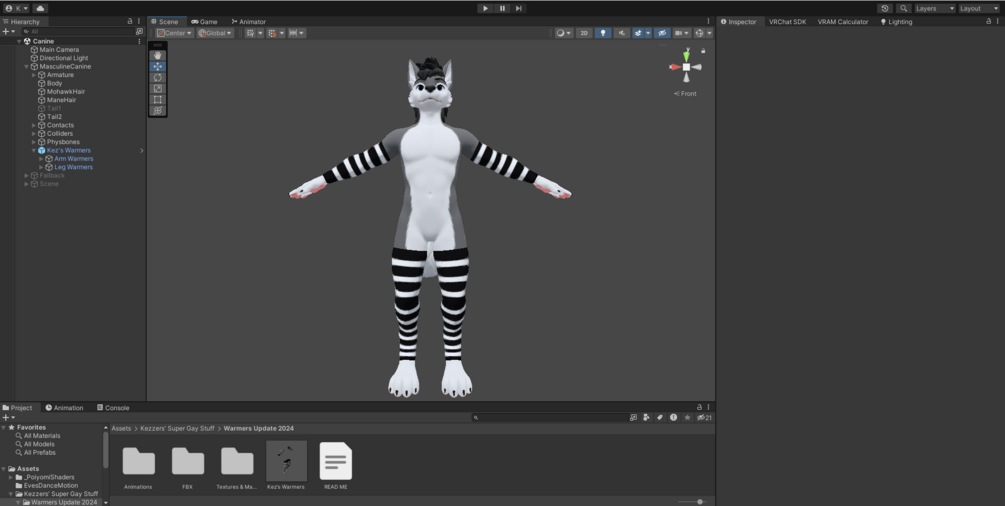Toggle 2D view mode
Image resolution: width=1005 pixels, height=506 pixels.
click(x=584, y=33)
